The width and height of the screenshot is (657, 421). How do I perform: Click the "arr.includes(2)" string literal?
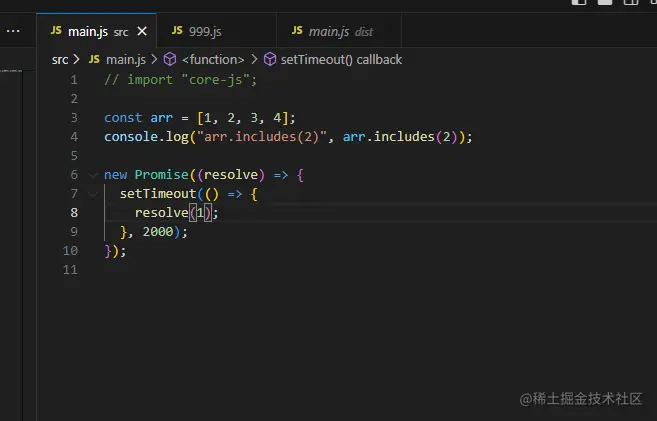point(261,137)
